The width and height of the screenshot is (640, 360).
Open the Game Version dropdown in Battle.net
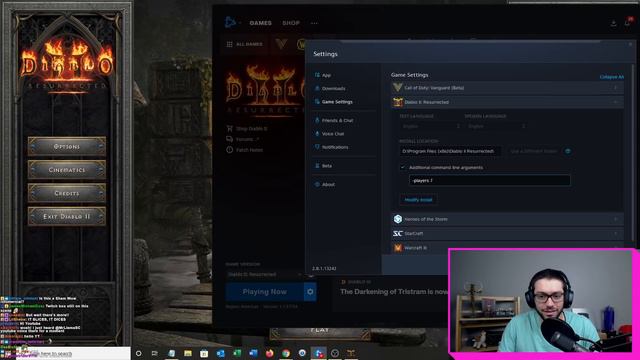click(x=264, y=274)
